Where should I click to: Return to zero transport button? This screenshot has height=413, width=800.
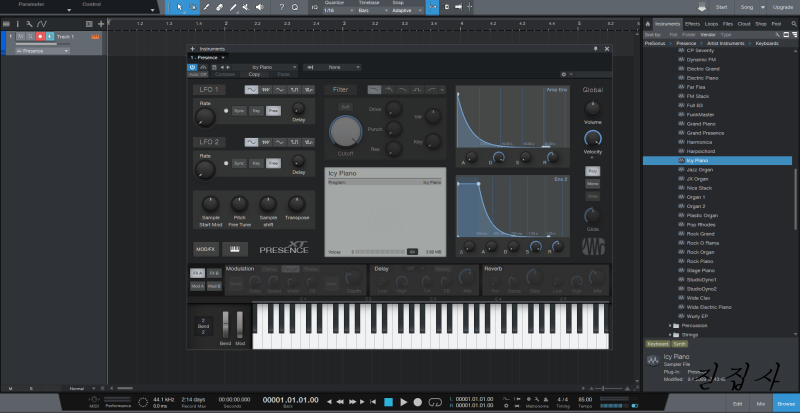(373, 402)
